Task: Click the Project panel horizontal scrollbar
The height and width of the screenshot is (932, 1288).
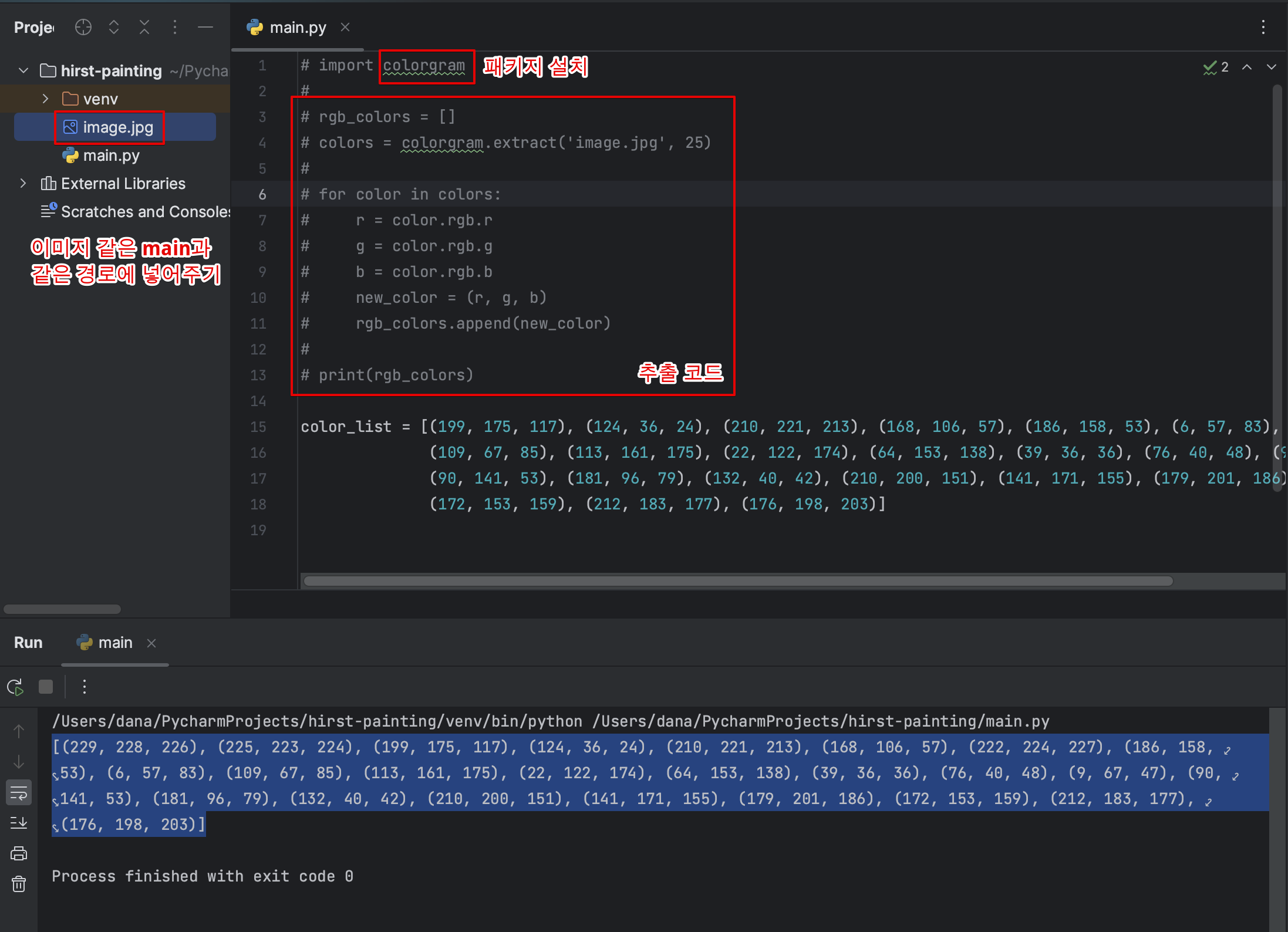Action: point(62,609)
